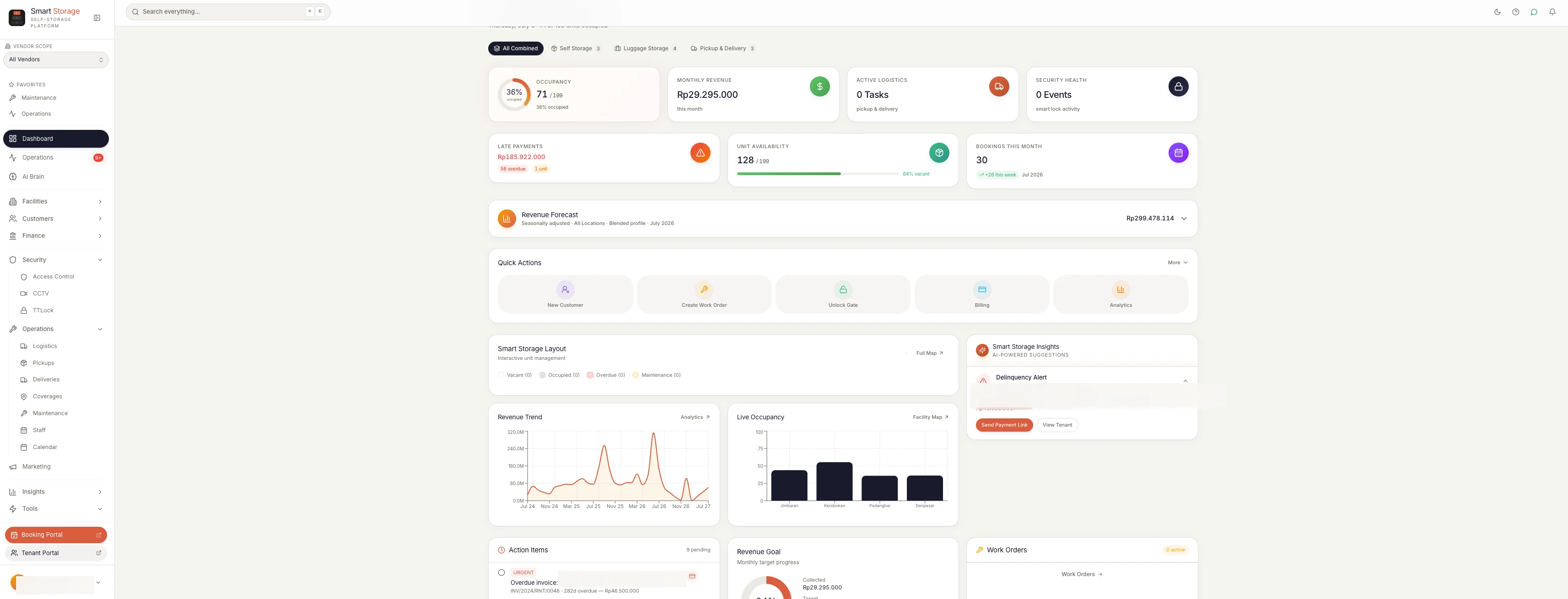
Task: Click the Unit Availability box icon
Action: [939, 153]
